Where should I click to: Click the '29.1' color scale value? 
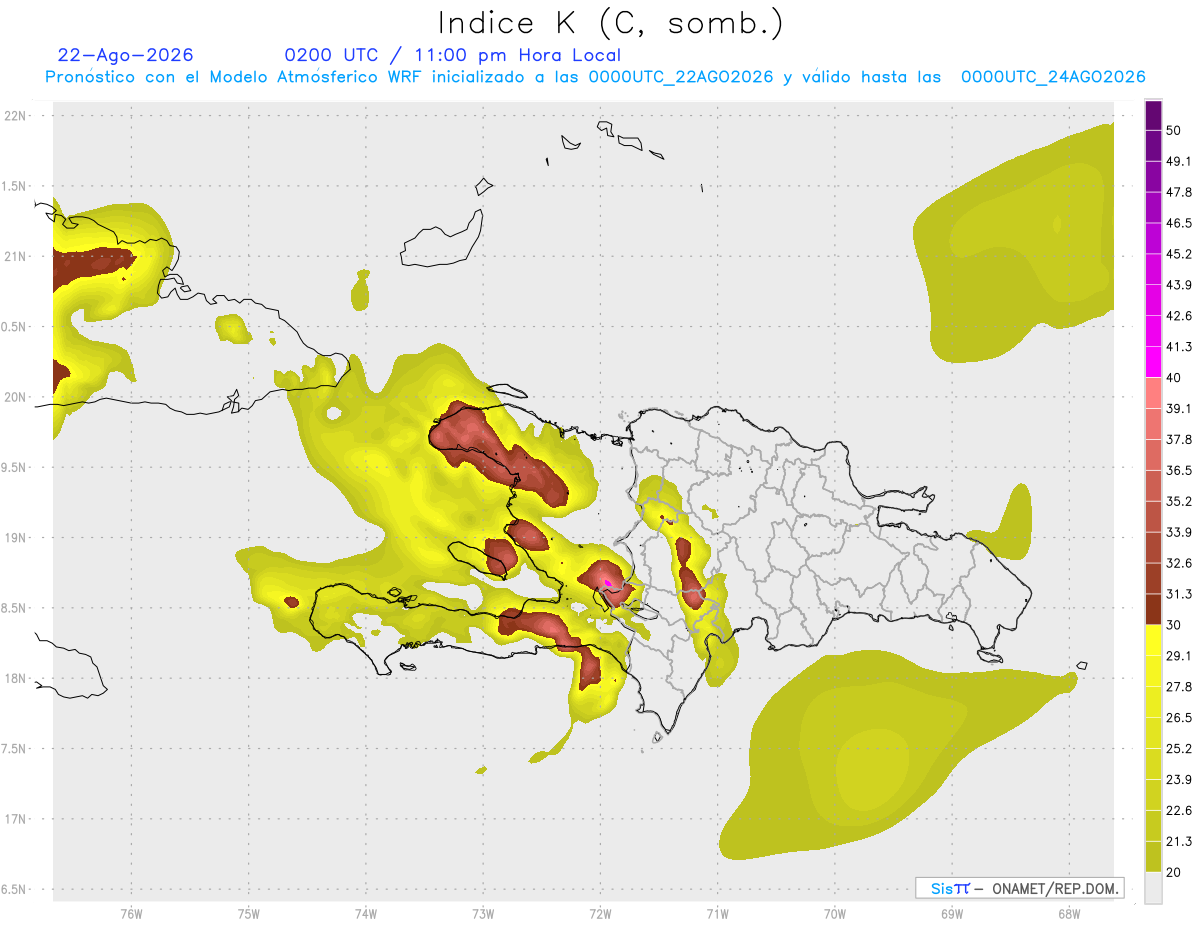click(x=1179, y=656)
